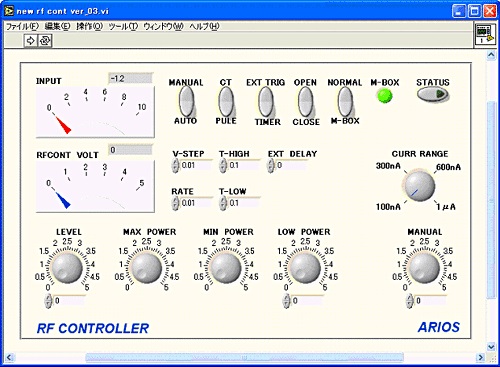Click the LEVEL numeric field below the knob
Screen dimensions: 500x367
coord(69,301)
